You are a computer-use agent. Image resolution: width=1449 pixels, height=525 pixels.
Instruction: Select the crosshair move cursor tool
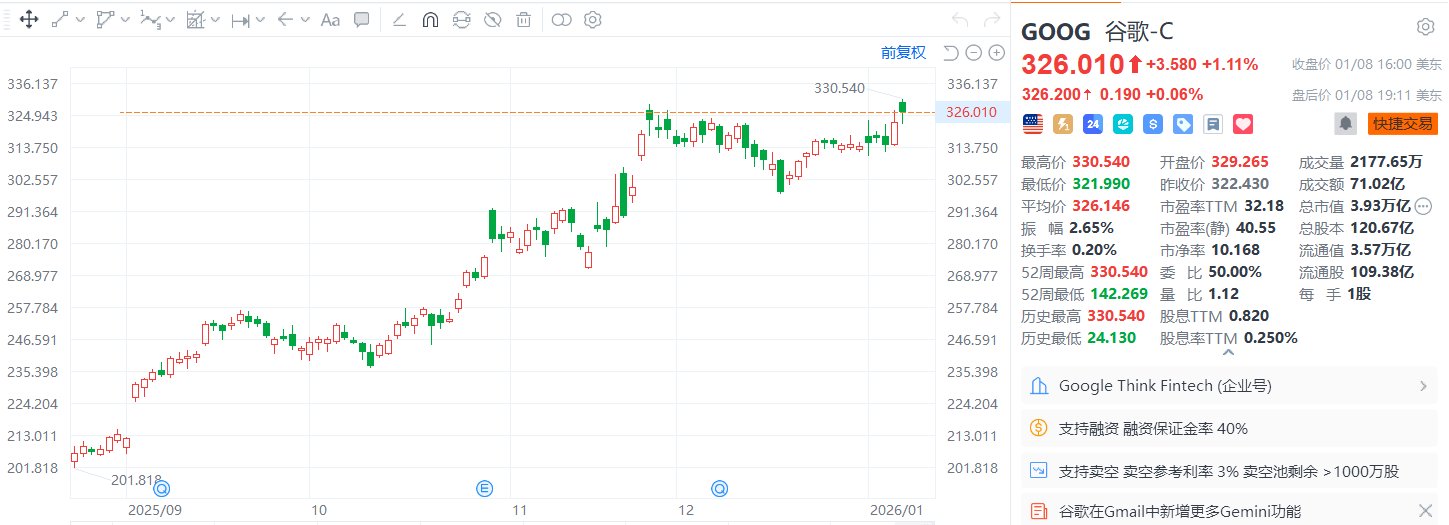(29, 19)
